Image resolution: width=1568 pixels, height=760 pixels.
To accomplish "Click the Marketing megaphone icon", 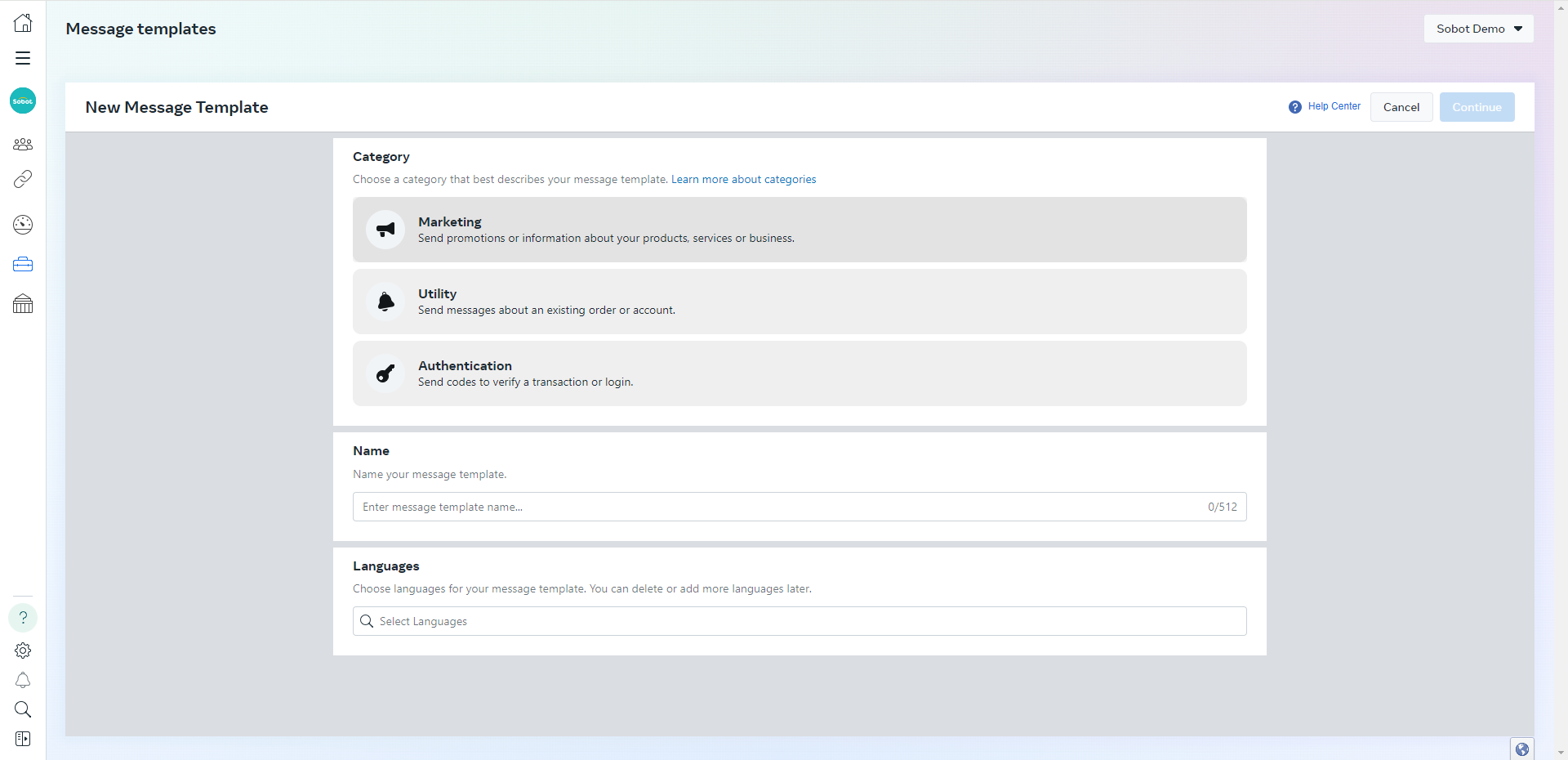I will 385,230.
